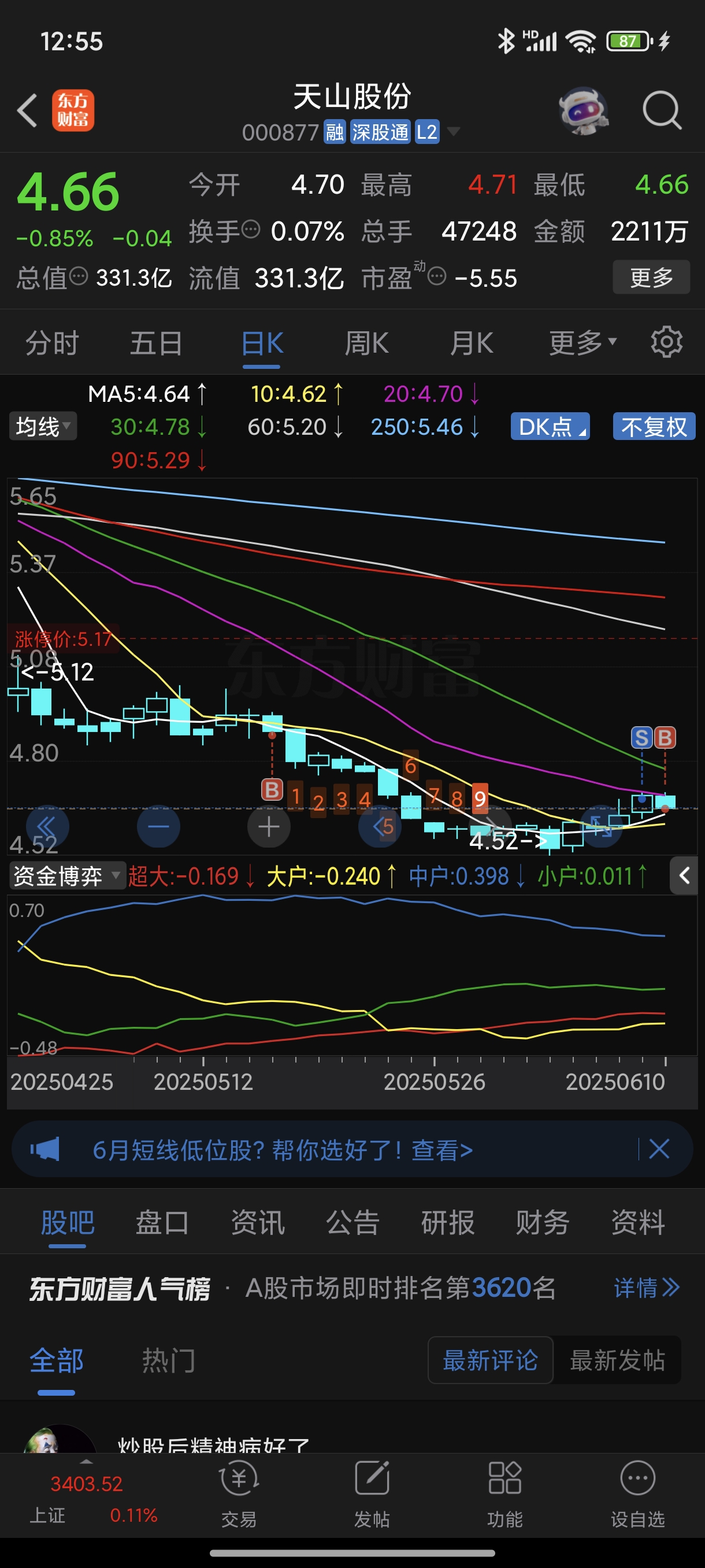Switch to 周K chart tab
This screenshot has width=705, height=1568.
367,342
